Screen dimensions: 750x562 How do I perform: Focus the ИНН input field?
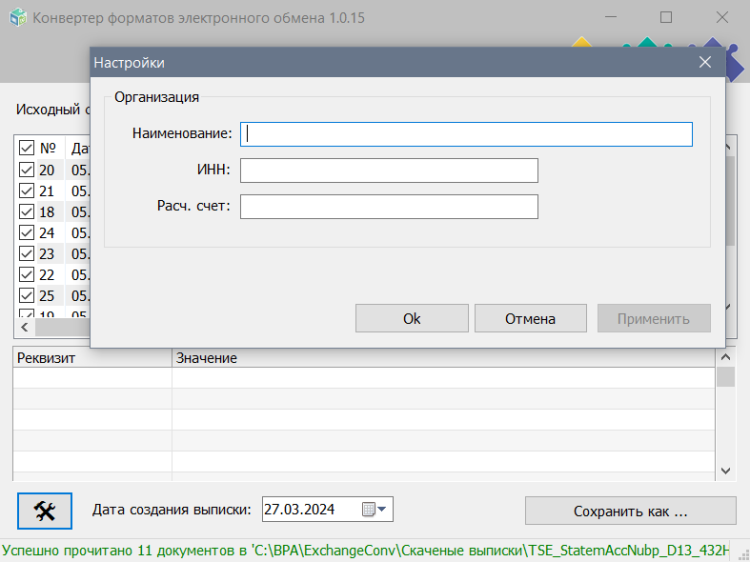[389, 171]
